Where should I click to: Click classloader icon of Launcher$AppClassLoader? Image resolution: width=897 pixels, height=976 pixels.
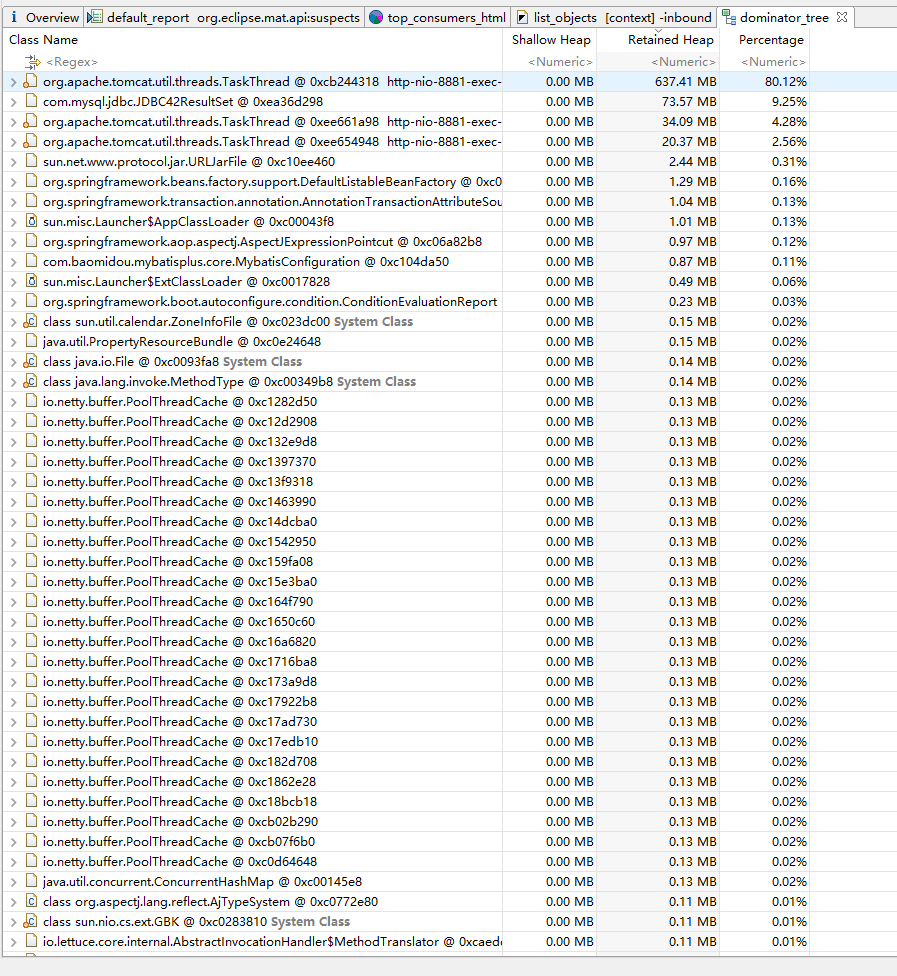[x=31, y=221]
